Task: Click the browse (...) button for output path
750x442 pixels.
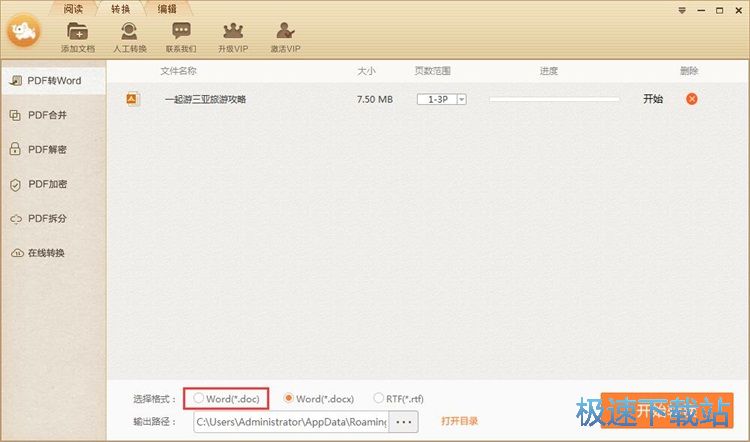Action: pos(404,422)
